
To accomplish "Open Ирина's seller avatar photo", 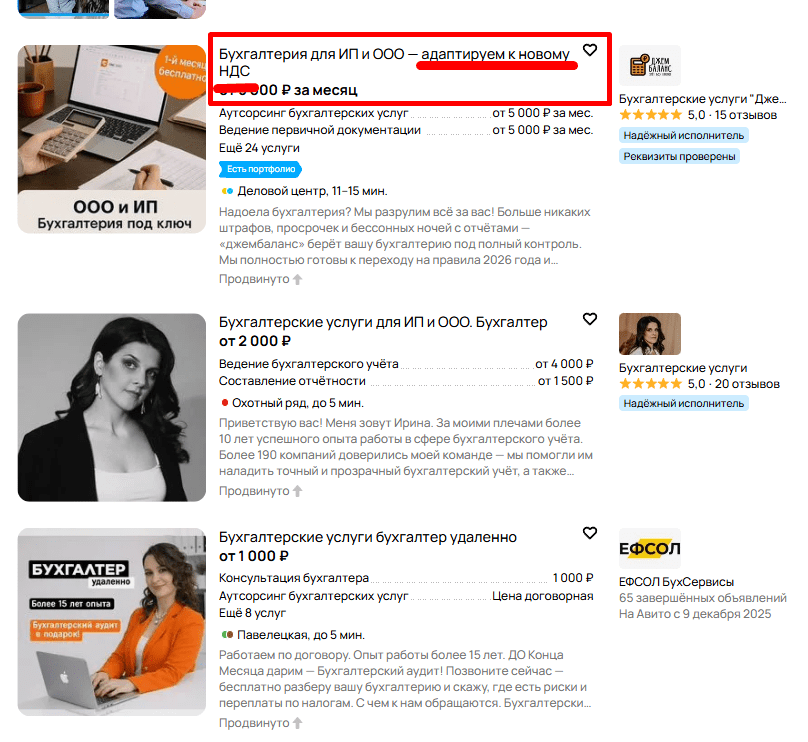I will pos(649,334).
